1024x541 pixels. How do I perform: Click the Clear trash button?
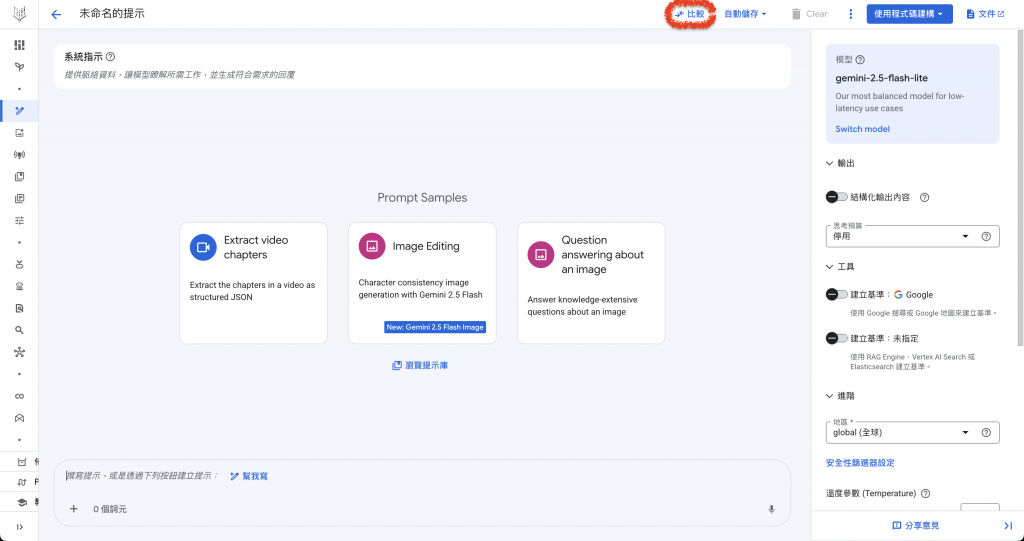point(809,14)
